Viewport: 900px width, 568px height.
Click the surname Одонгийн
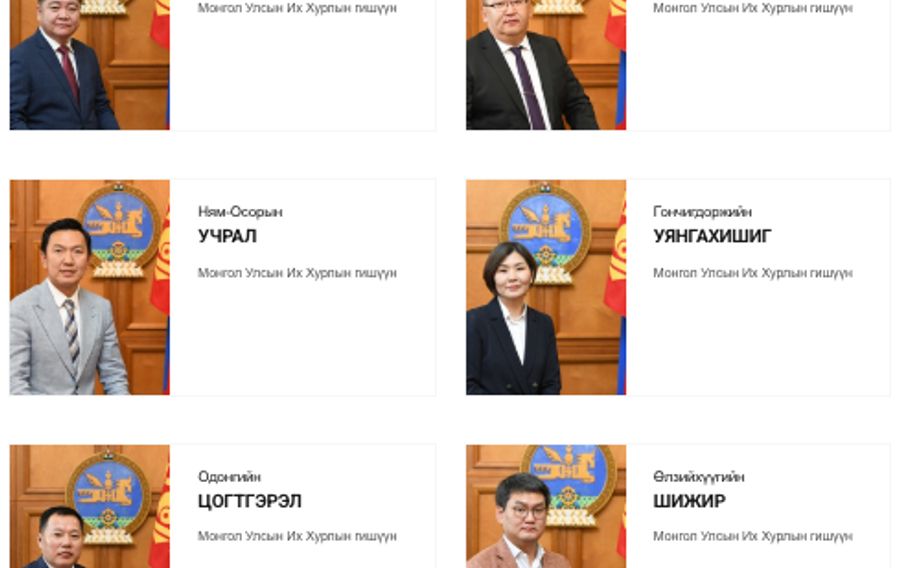click(x=230, y=477)
